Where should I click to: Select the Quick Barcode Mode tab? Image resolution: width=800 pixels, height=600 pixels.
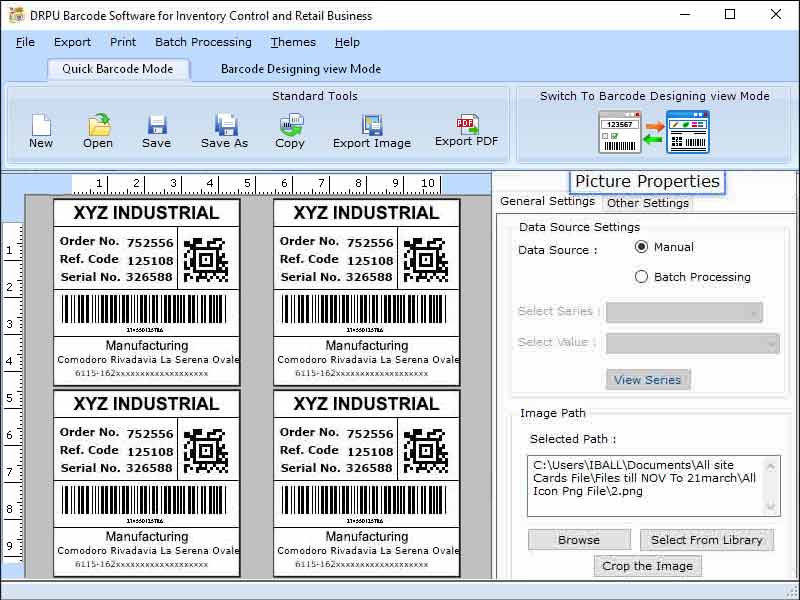(118, 69)
